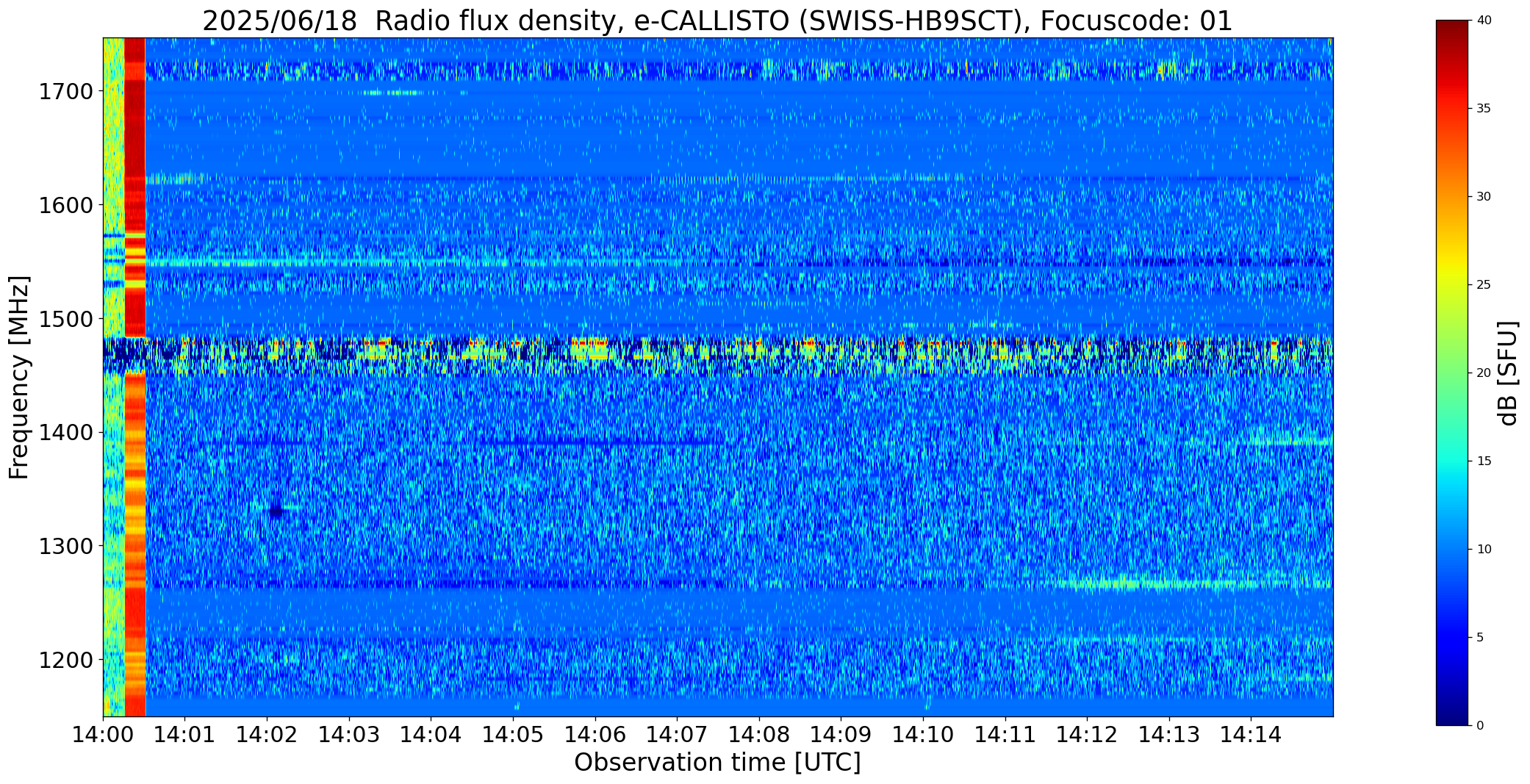The height and width of the screenshot is (784, 1530).
Task: Click the colorbar tick label 30
Action: 1484,197
